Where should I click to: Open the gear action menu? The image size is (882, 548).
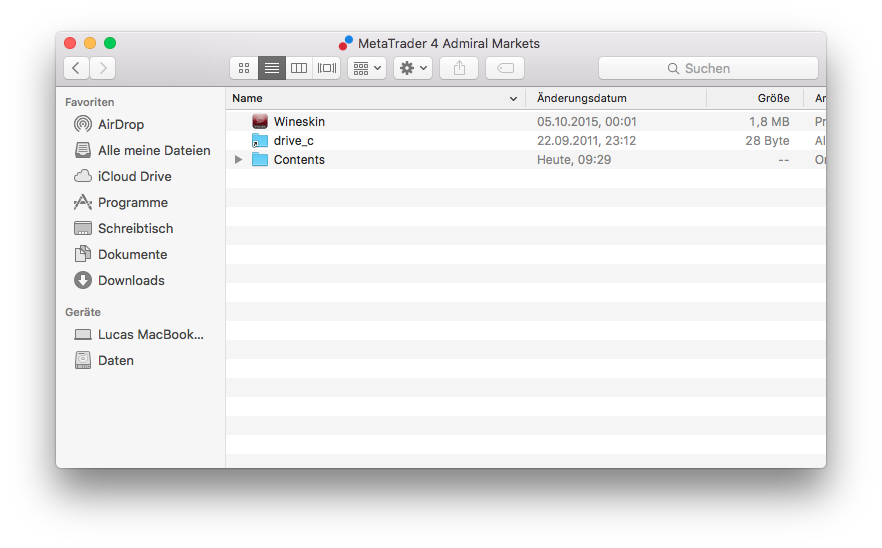pyautogui.click(x=413, y=68)
